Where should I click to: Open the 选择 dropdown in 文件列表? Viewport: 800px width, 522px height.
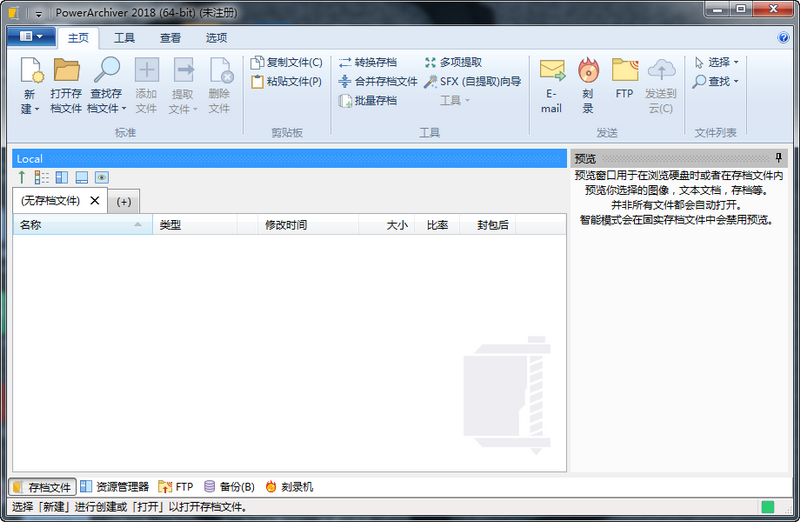click(x=716, y=62)
